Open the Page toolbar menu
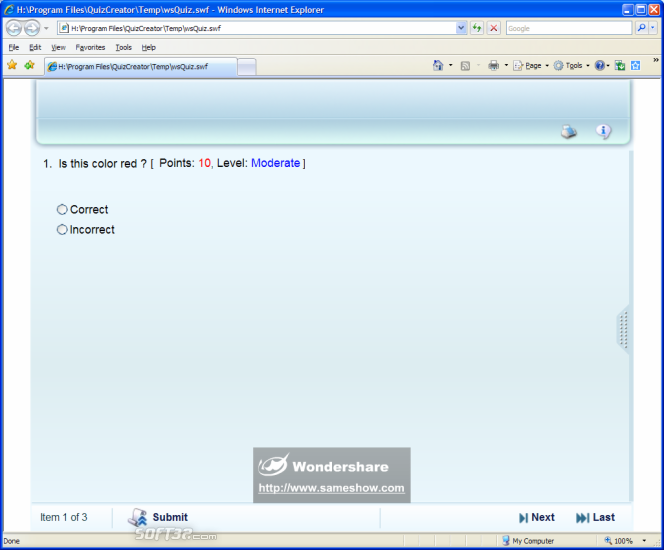 click(531, 66)
